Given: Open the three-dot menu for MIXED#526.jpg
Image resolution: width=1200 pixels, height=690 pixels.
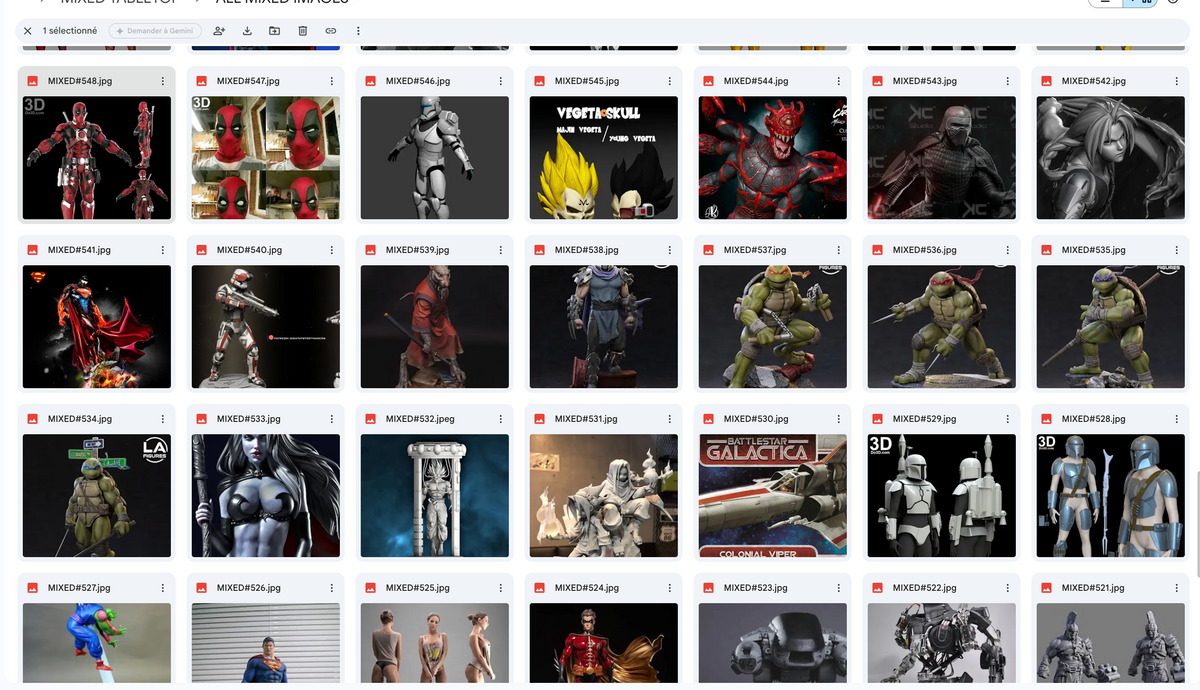Looking at the screenshot, I should pyautogui.click(x=332, y=588).
